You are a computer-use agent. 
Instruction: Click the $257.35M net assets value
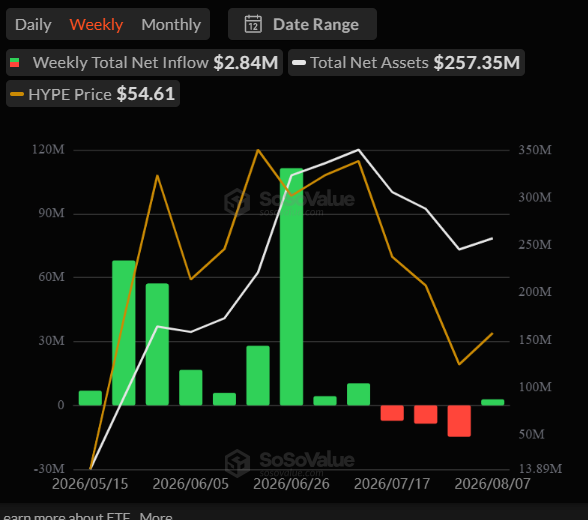pyautogui.click(x=477, y=63)
